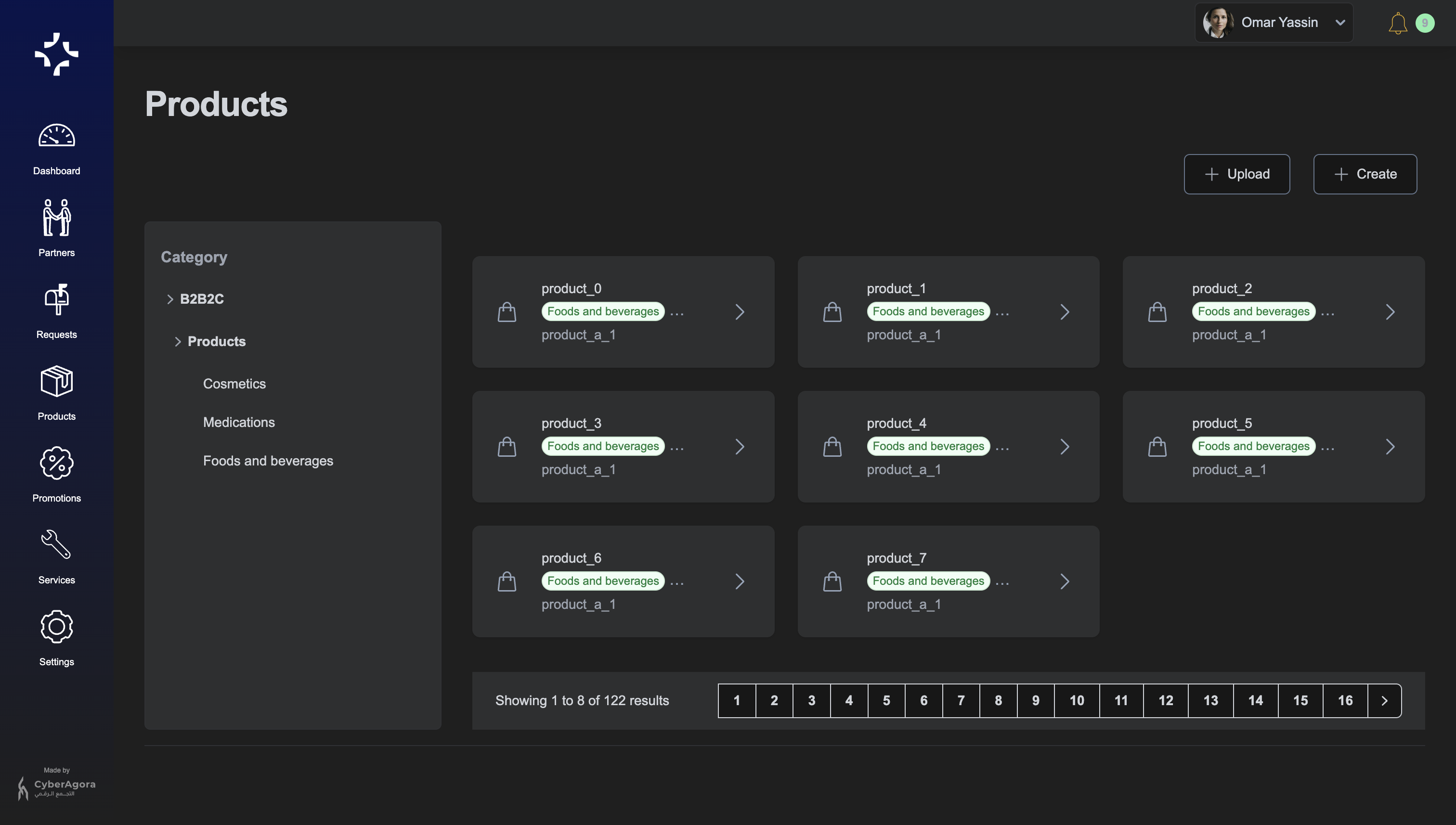Image resolution: width=1456 pixels, height=825 pixels.
Task: Open product_4 details via chevron arrow
Action: (x=1065, y=447)
